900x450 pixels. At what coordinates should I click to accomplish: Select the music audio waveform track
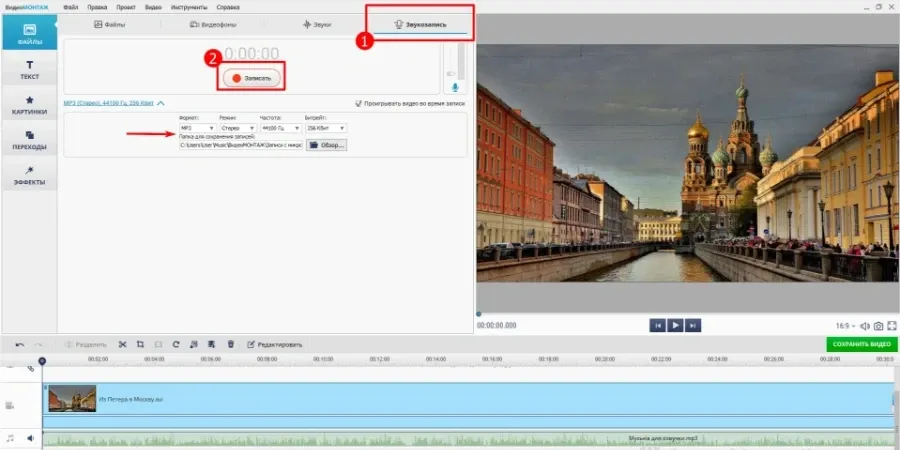click(x=468, y=440)
